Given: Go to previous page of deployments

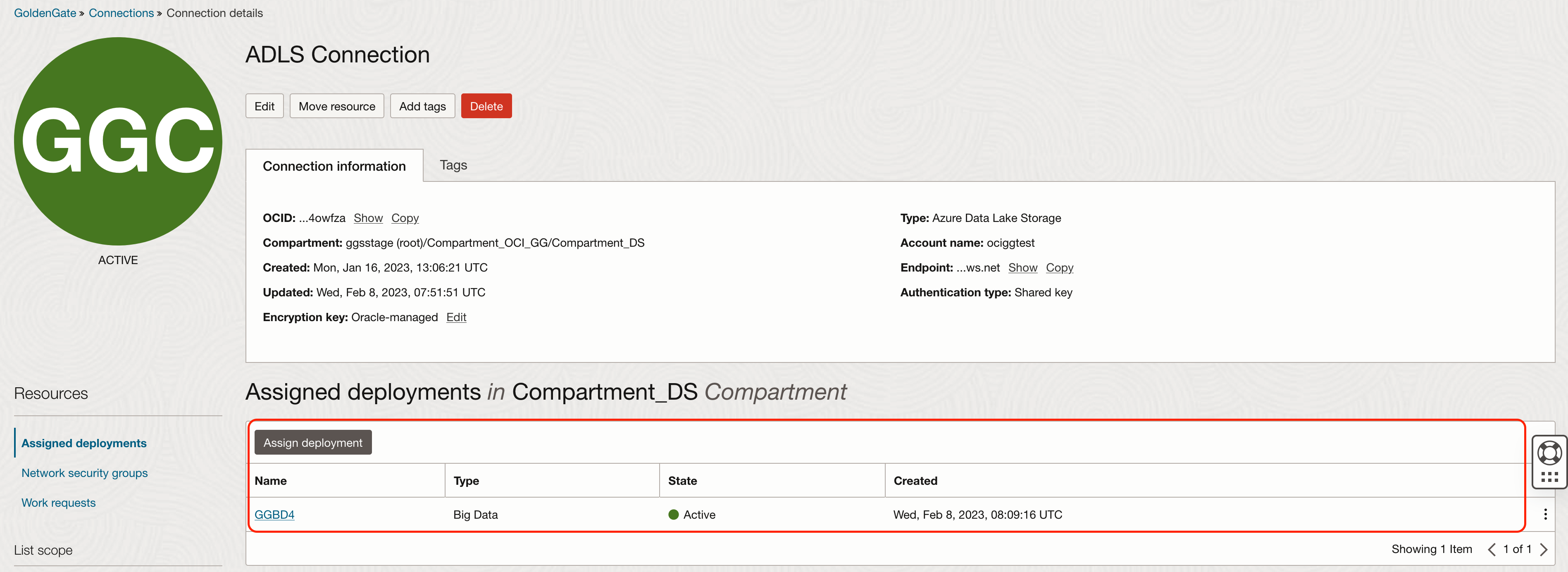Looking at the screenshot, I should point(1491,550).
